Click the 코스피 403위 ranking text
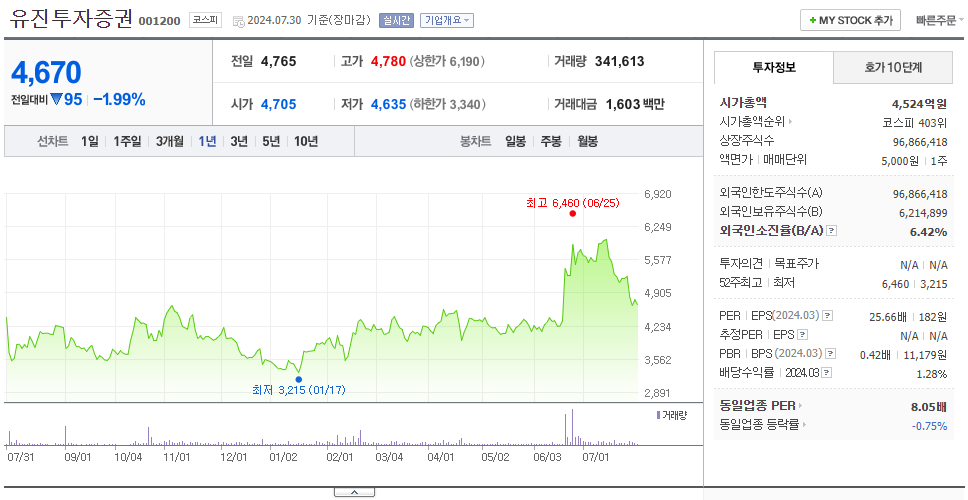The image size is (968, 500). (915, 122)
